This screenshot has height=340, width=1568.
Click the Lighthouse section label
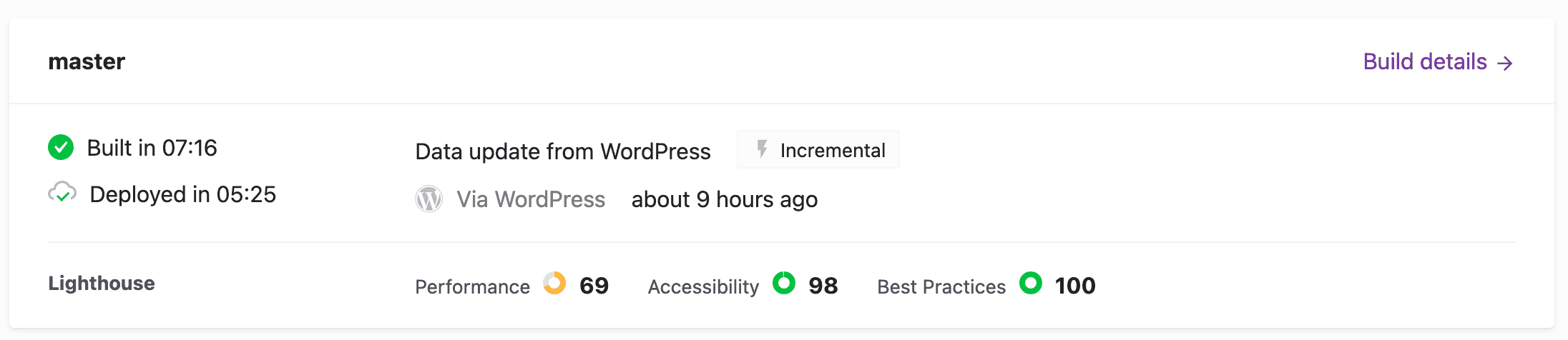pos(102,284)
